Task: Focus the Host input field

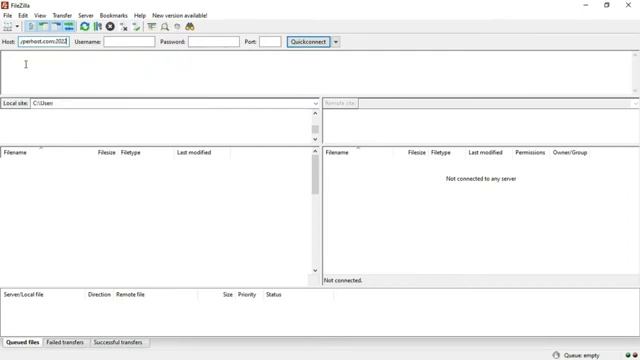Action: tap(44, 42)
